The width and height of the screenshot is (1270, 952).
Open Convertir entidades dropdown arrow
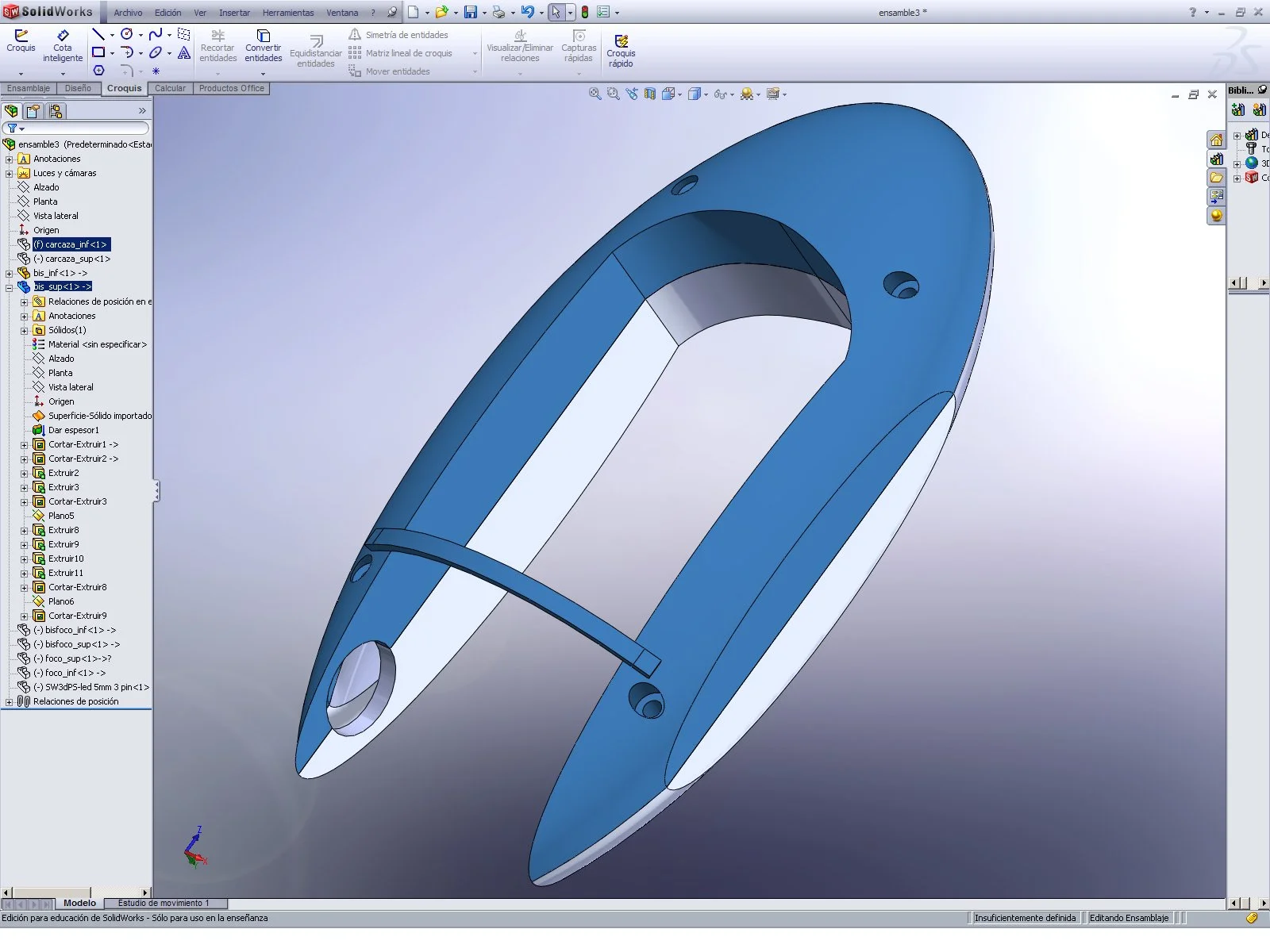click(264, 74)
